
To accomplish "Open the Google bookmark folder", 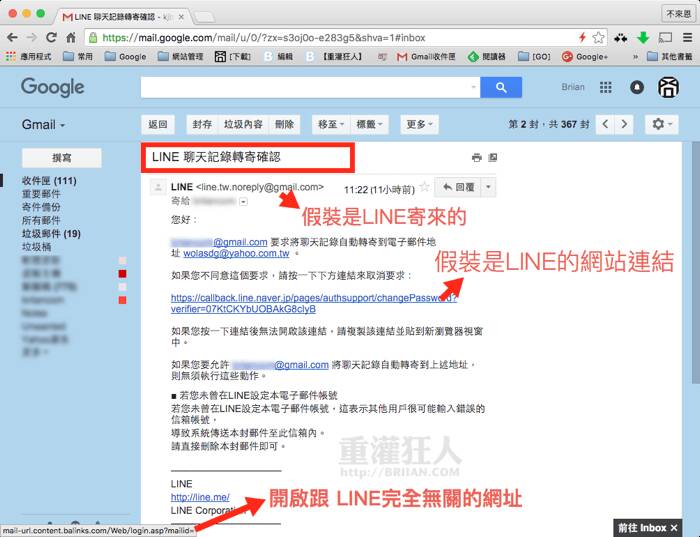I will (125, 57).
